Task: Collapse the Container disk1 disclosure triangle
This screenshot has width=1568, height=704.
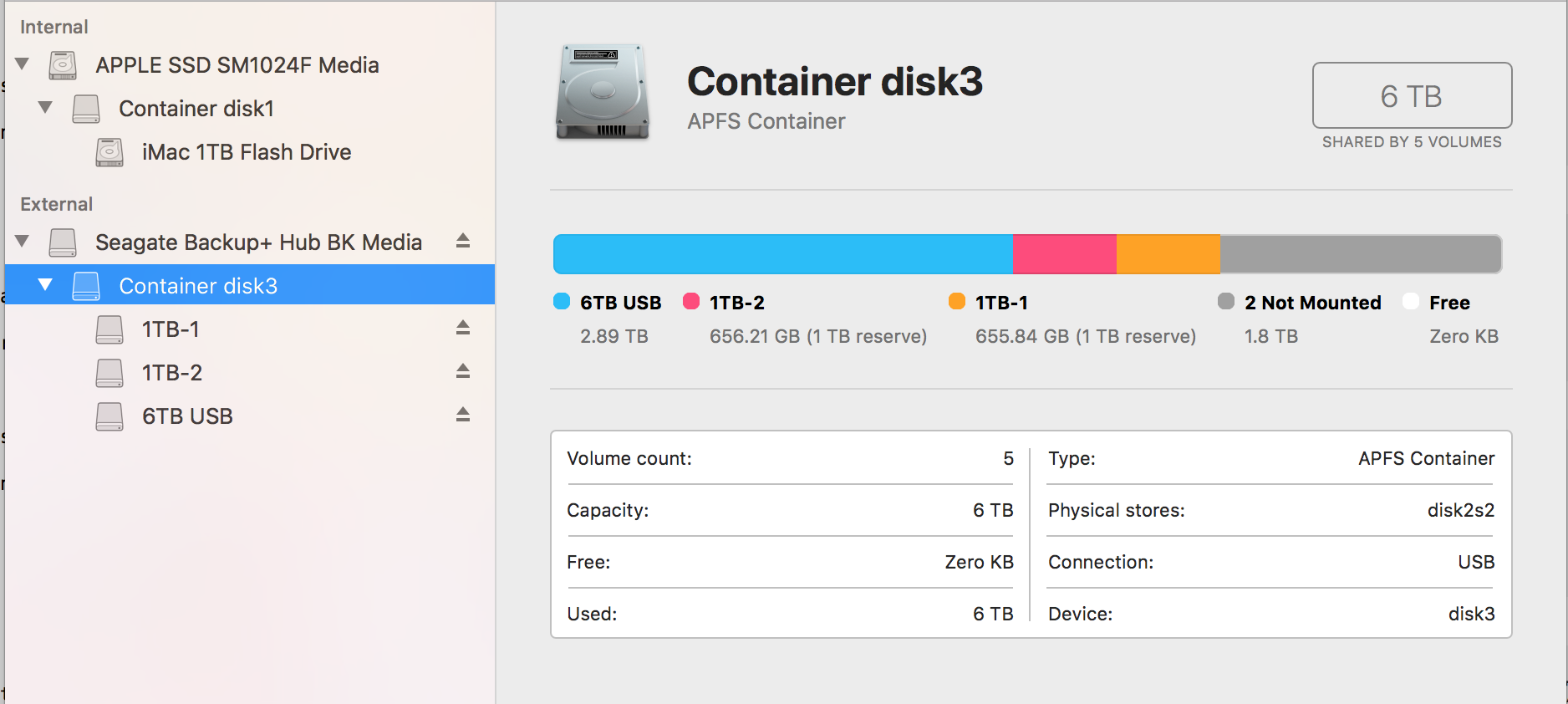Action: (46, 107)
